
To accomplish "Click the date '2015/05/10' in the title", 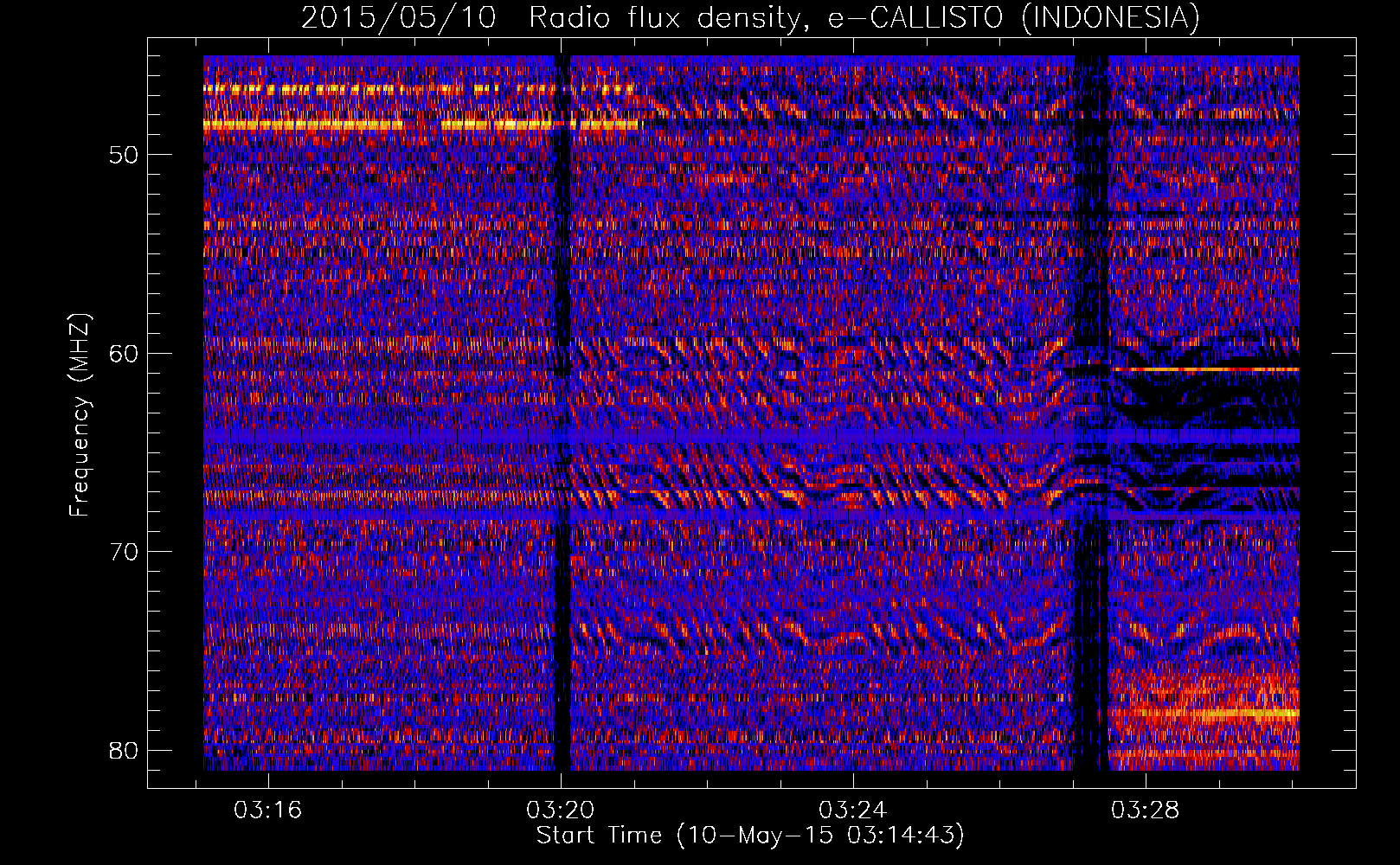I will (x=399, y=17).
